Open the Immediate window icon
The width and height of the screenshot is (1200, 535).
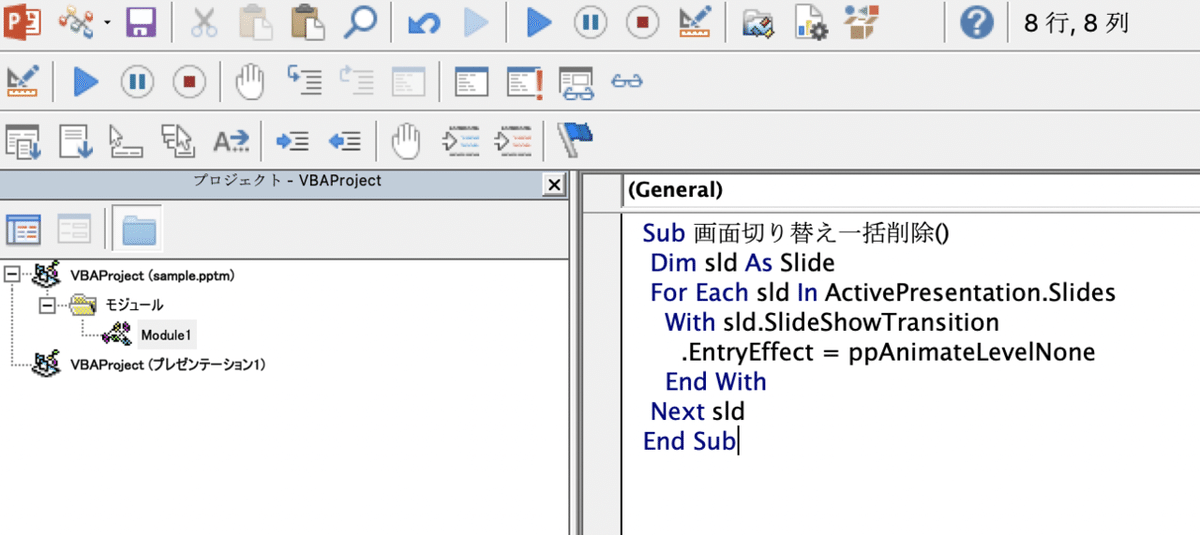[x=524, y=82]
